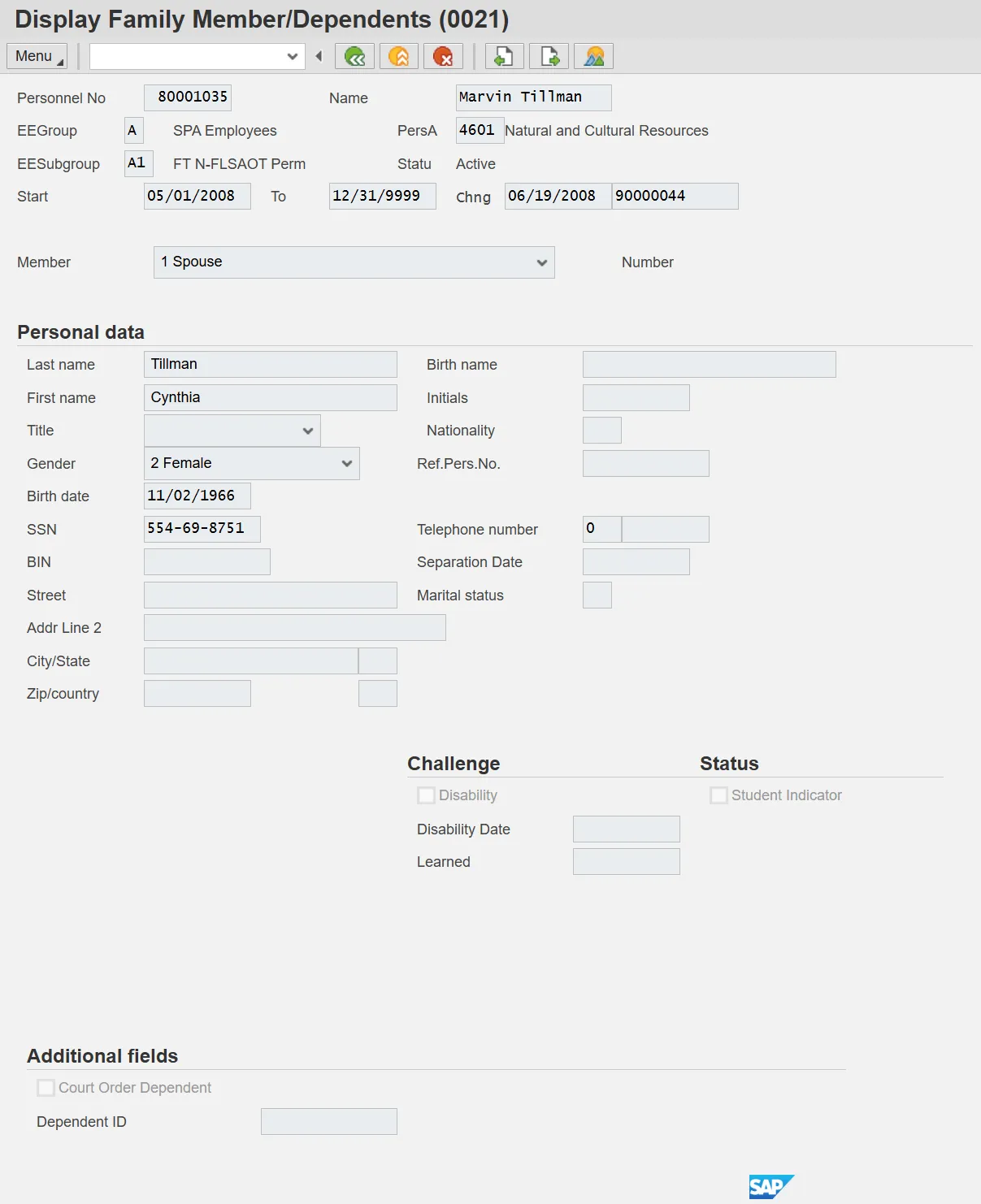Click the Personnel No field

[x=188, y=97]
